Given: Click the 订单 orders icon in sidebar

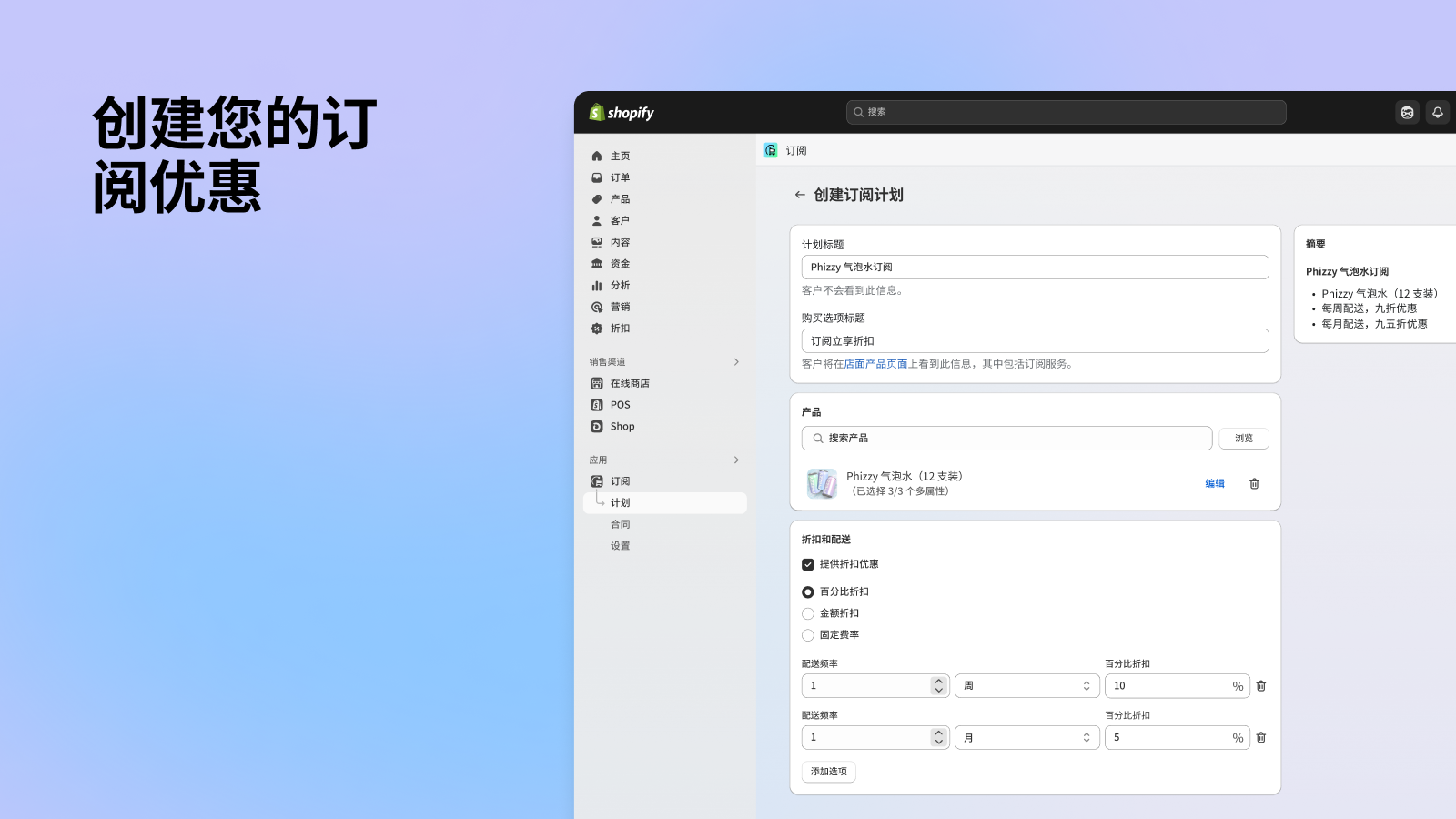Looking at the screenshot, I should point(597,177).
